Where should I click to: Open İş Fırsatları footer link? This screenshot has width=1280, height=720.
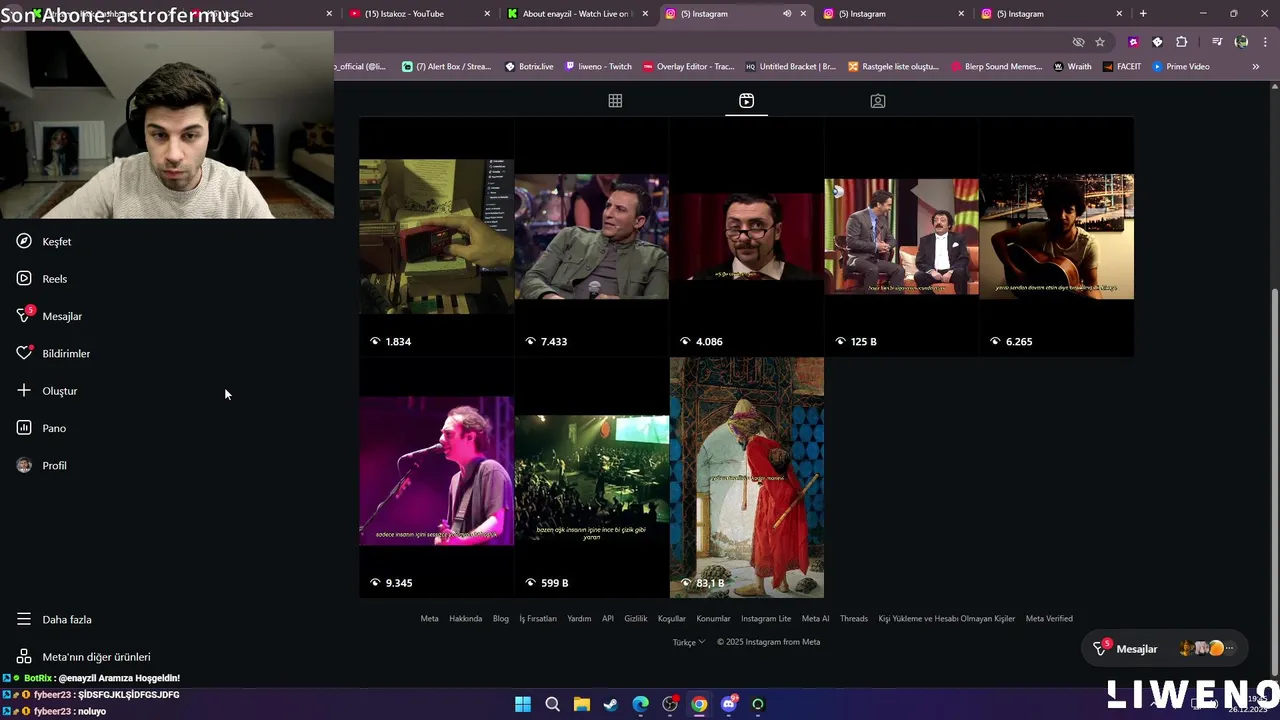pyautogui.click(x=538, y=618)
